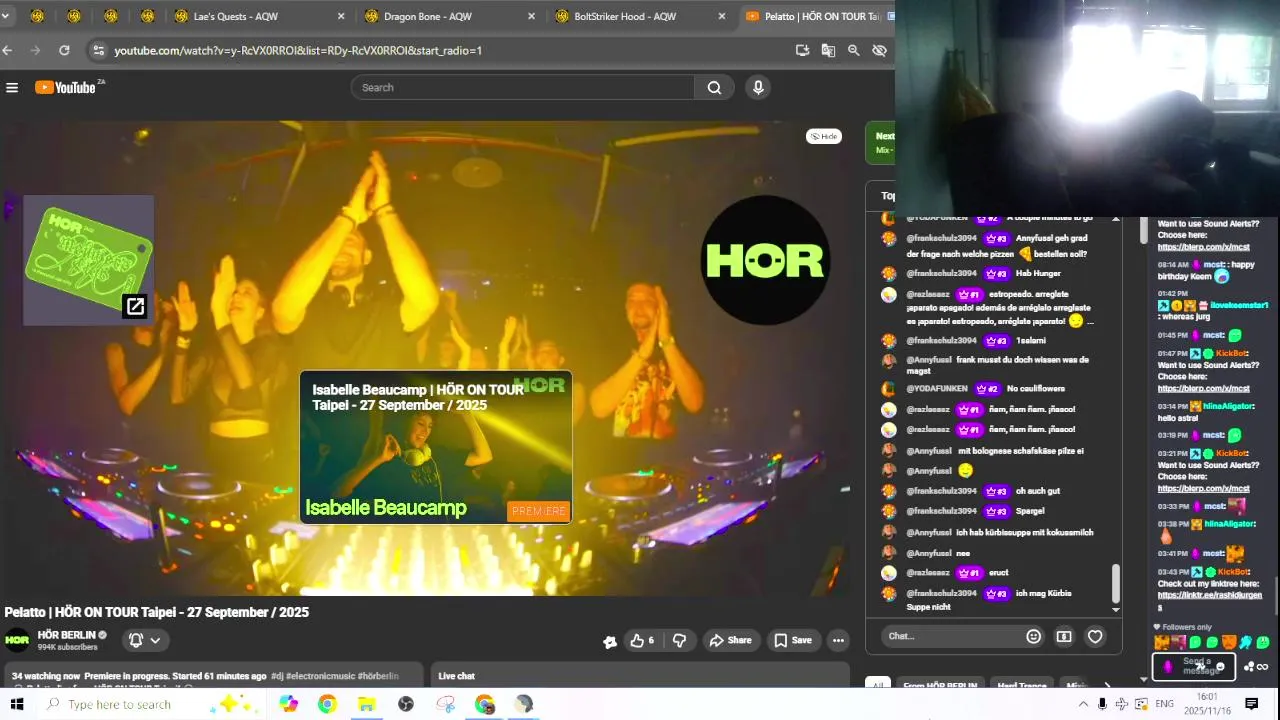Open the emote icon in stream message box

1220,667
